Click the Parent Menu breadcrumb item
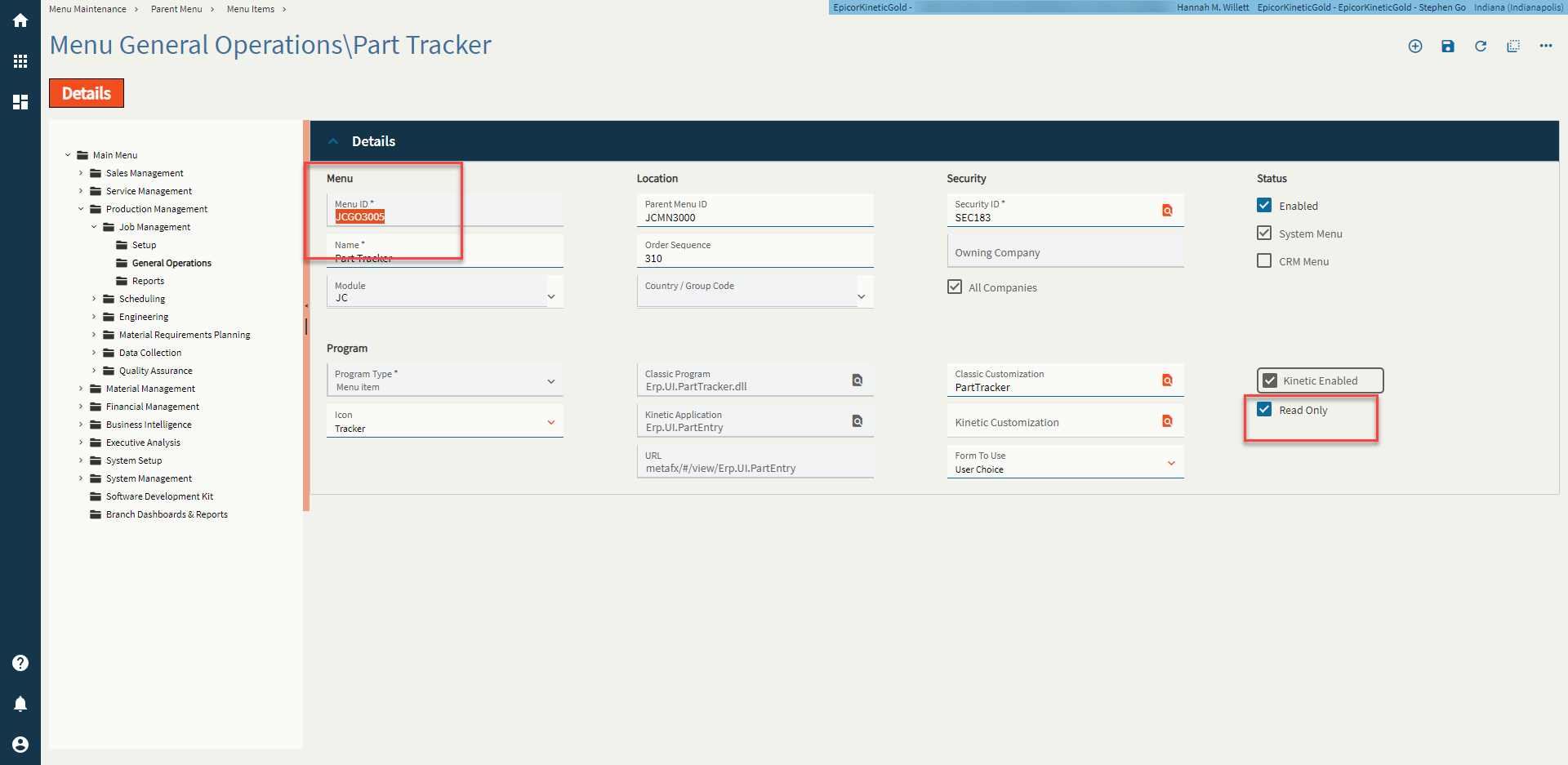Viewport: 1568px width, 765px height. [176, 9]
